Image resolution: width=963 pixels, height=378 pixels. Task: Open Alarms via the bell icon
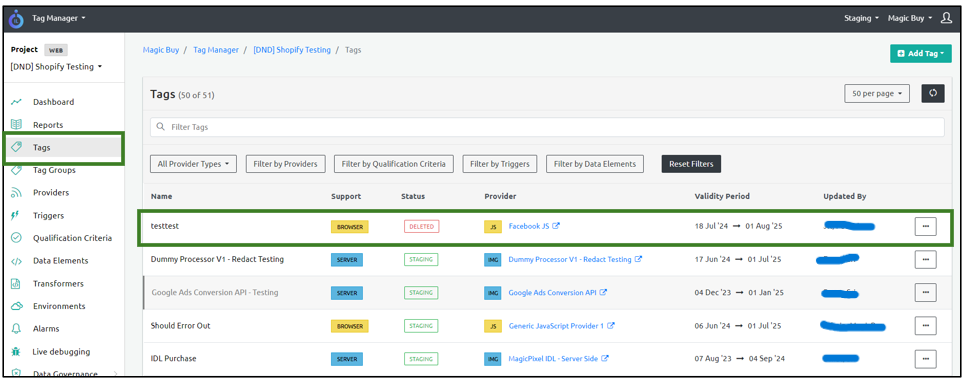[17, 329]
